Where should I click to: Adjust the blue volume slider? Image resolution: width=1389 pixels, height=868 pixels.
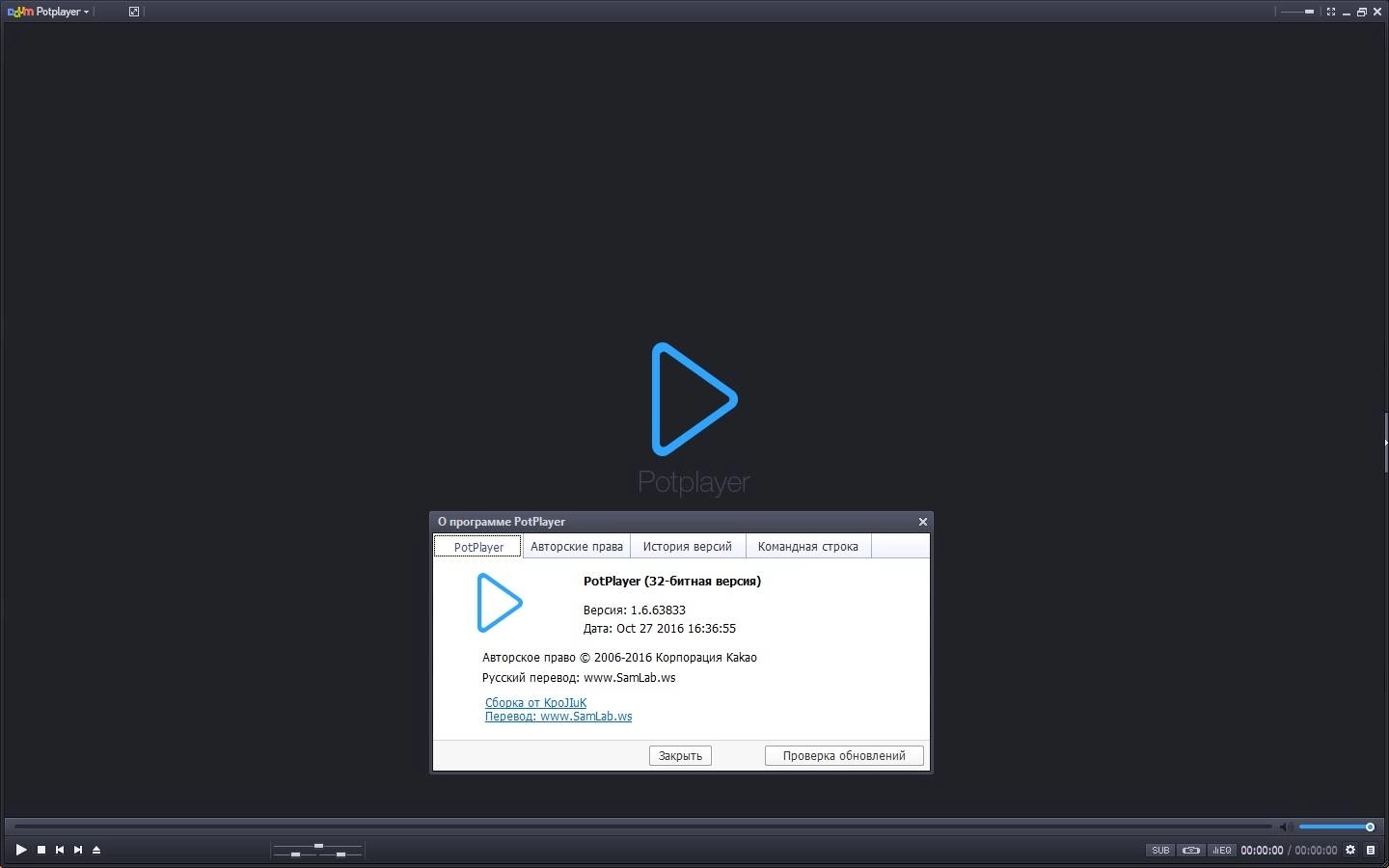[1336, 827]
